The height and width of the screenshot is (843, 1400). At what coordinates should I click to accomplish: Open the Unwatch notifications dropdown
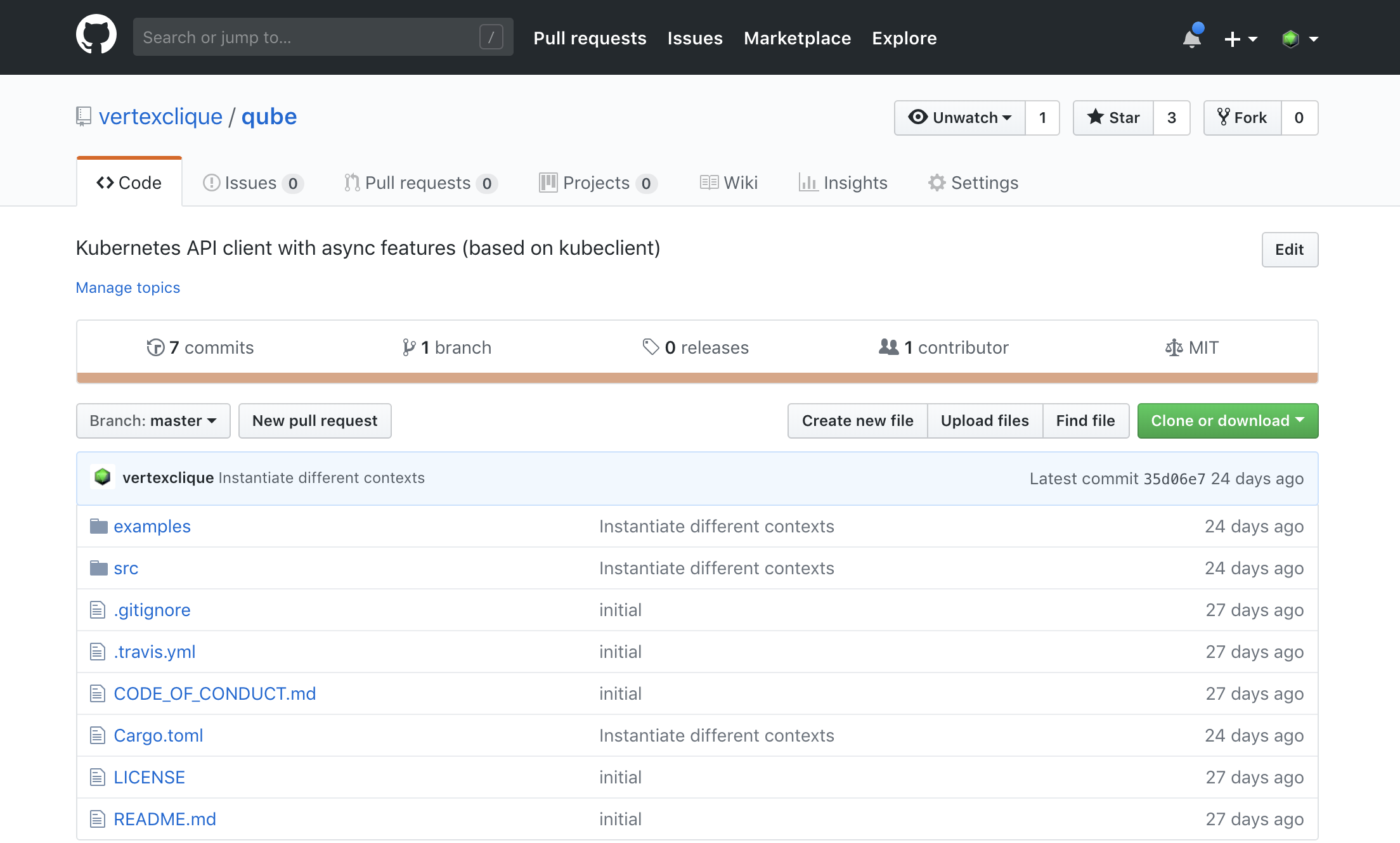point(959,118)
